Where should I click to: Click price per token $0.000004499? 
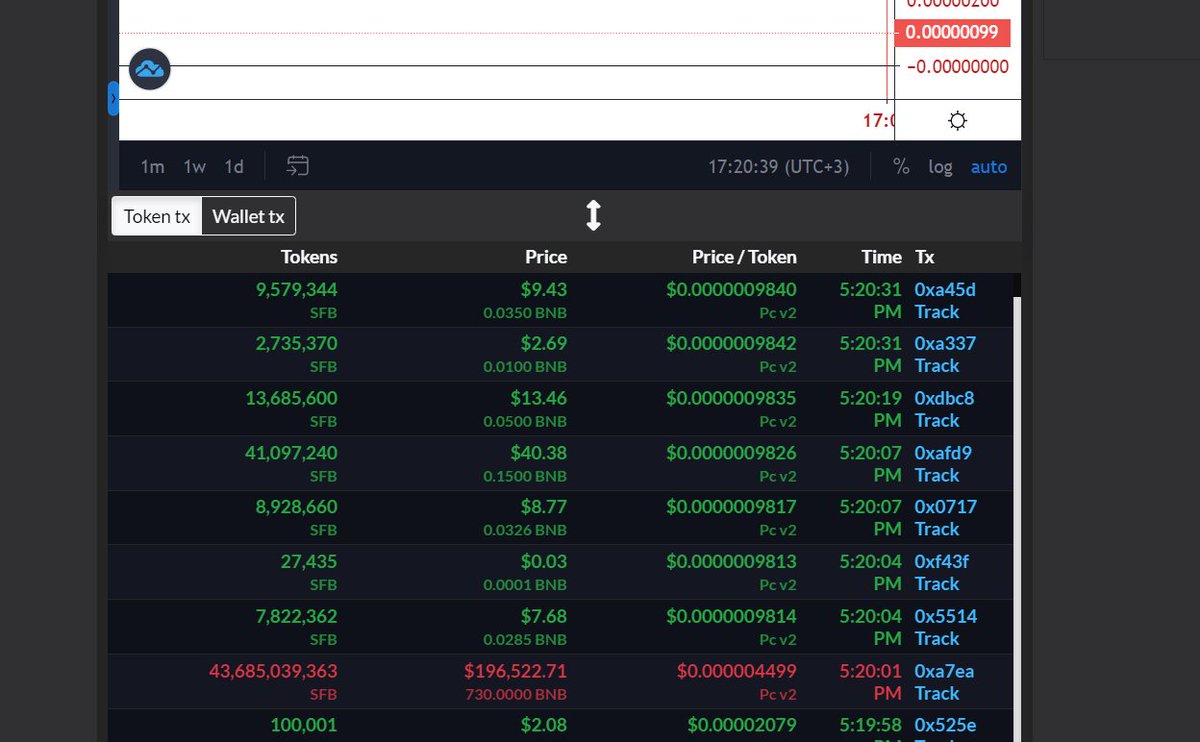click(737, 671)
